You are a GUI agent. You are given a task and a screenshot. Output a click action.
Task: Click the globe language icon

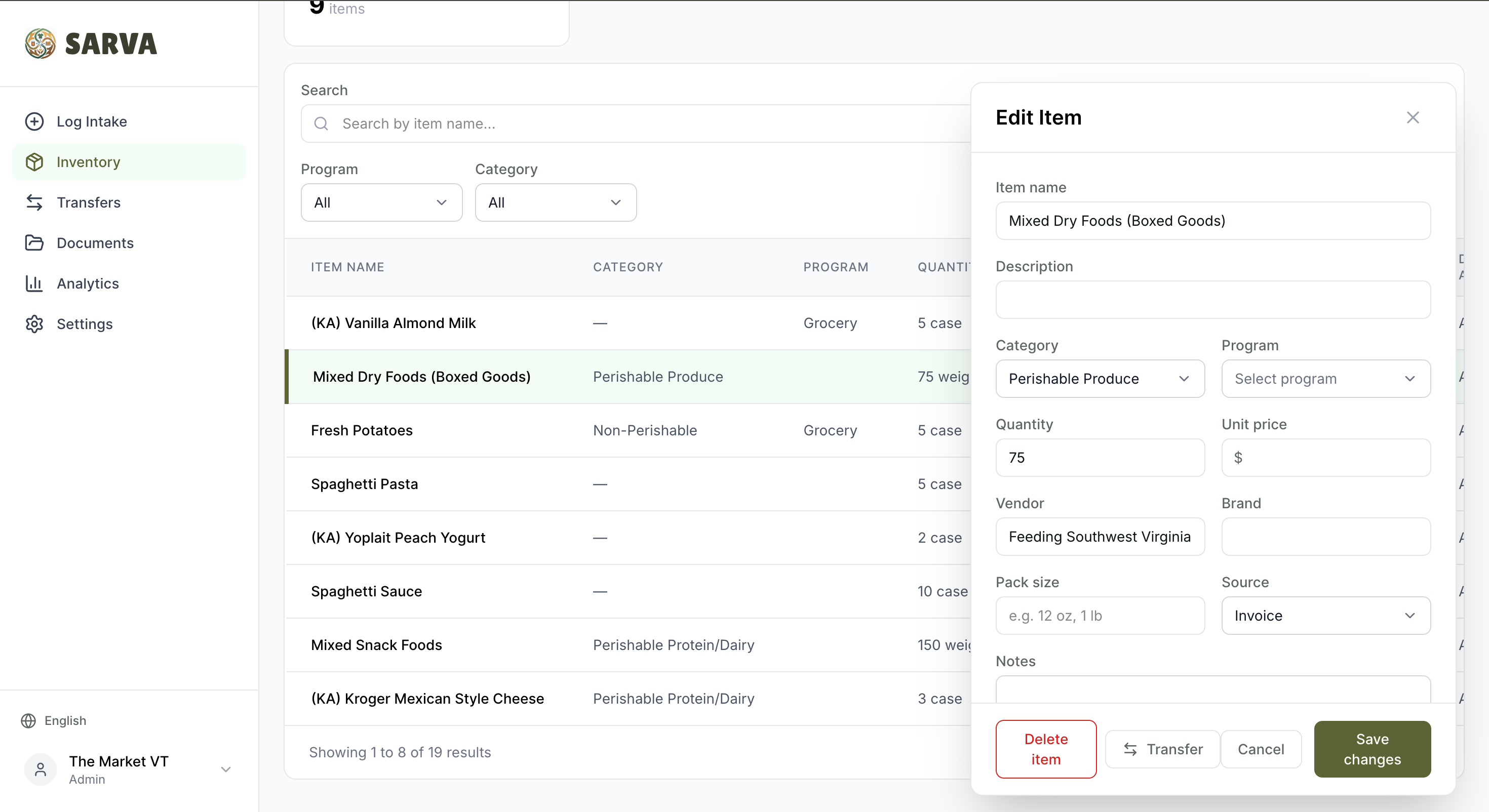pos(28,721)
